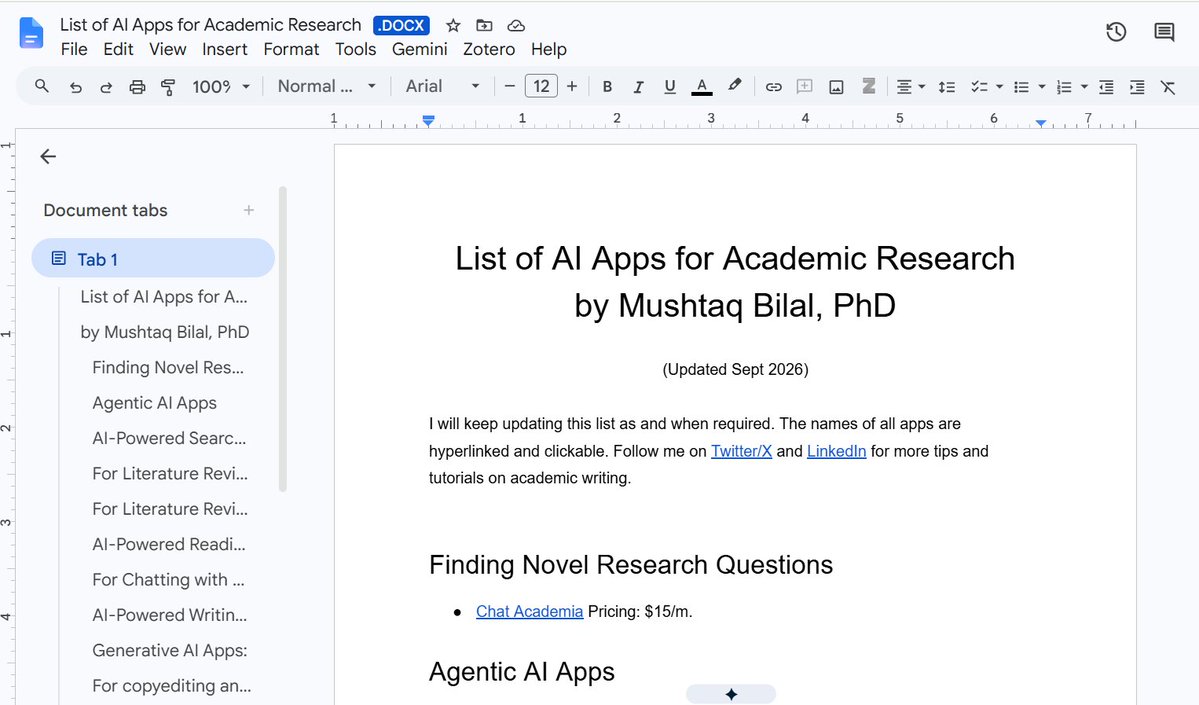Click the search menus magnifier icon
The height and width of the screenshot is (705, 1199).
(x=42, y=86)
